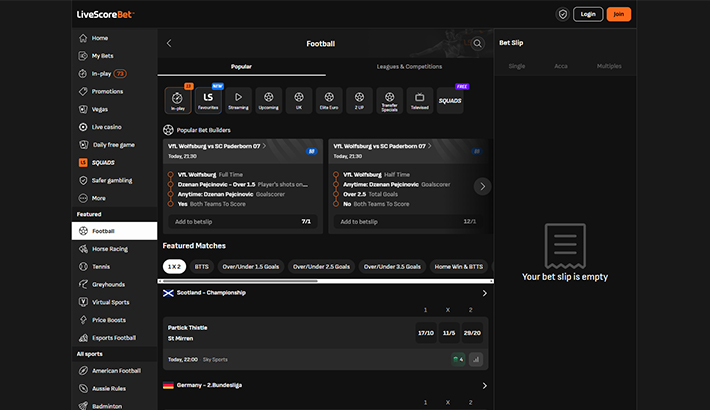Click the Login button
The width and height of the screenshot is (710, 410).
tap(588, 14)
